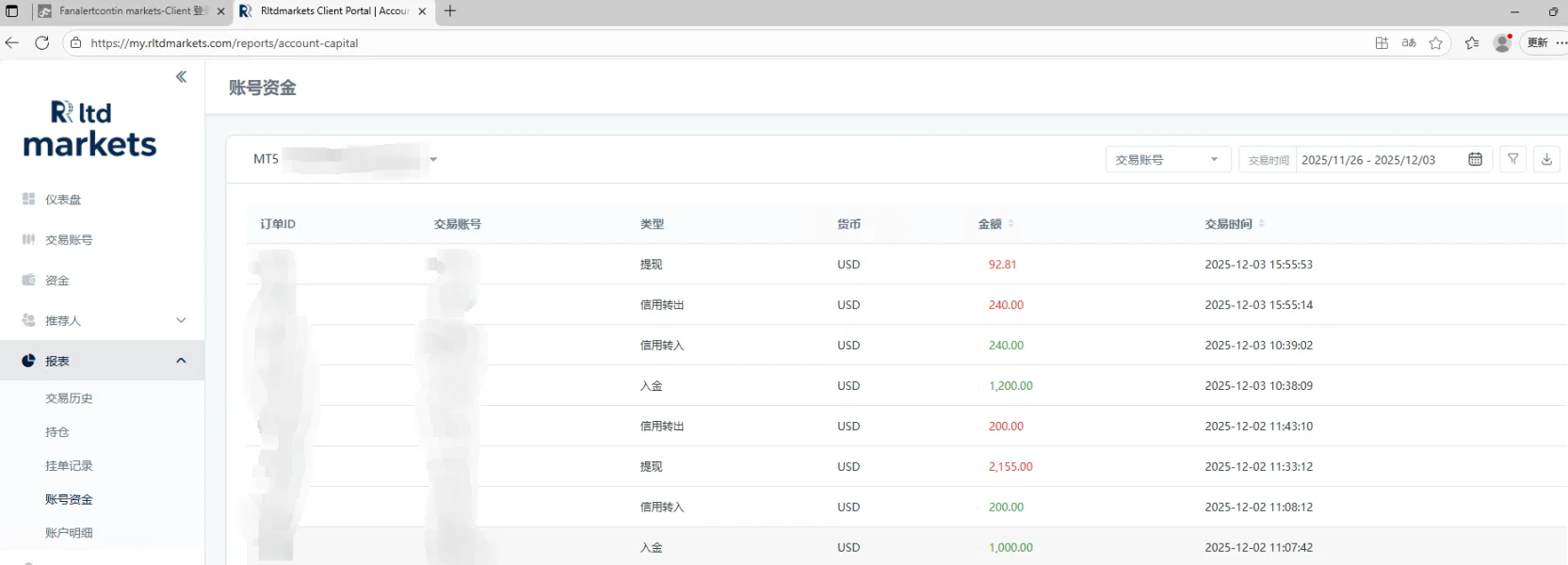
Task: Click the amount 1,000.00
Action: pos(1010,548)
